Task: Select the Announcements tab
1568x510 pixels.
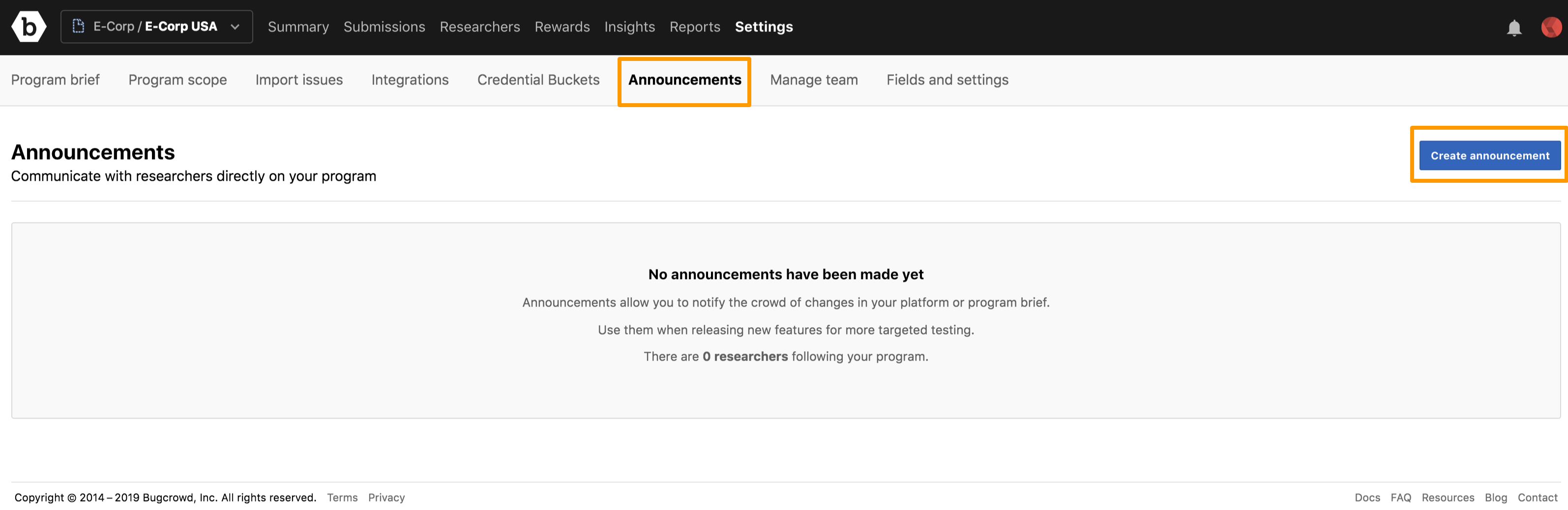Action: [x=684, y=80]
